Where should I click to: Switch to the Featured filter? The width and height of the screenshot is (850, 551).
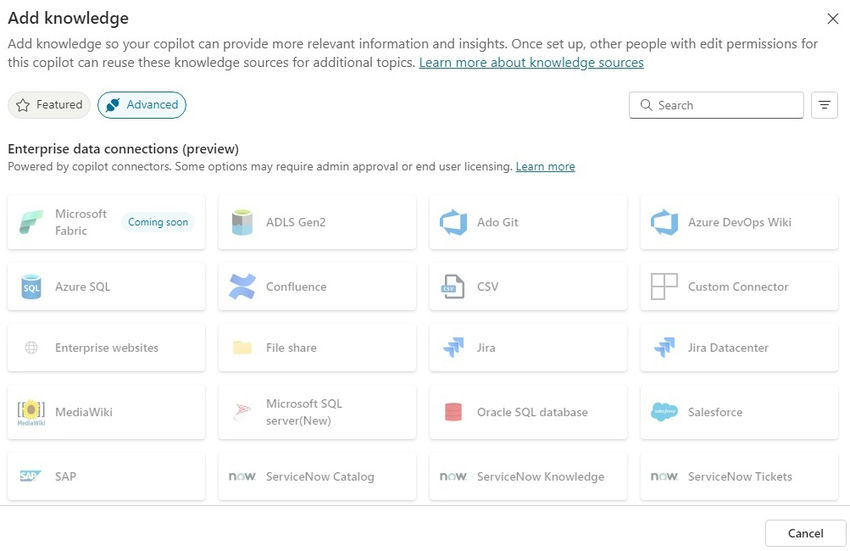point(49,105)
